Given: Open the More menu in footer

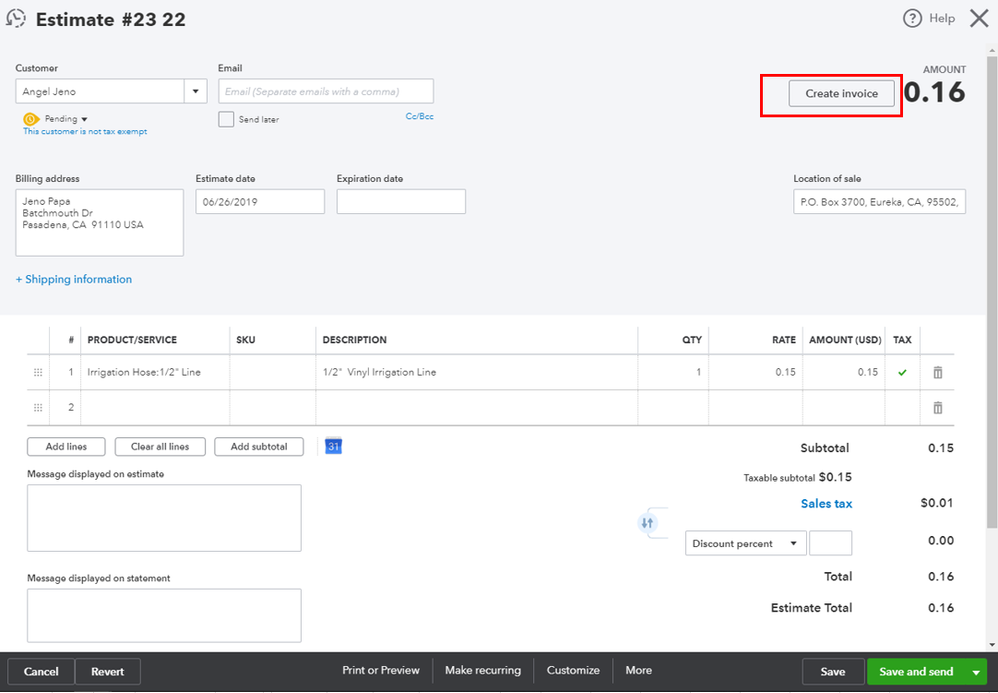Looking at the screenshot, I should 638,670.
